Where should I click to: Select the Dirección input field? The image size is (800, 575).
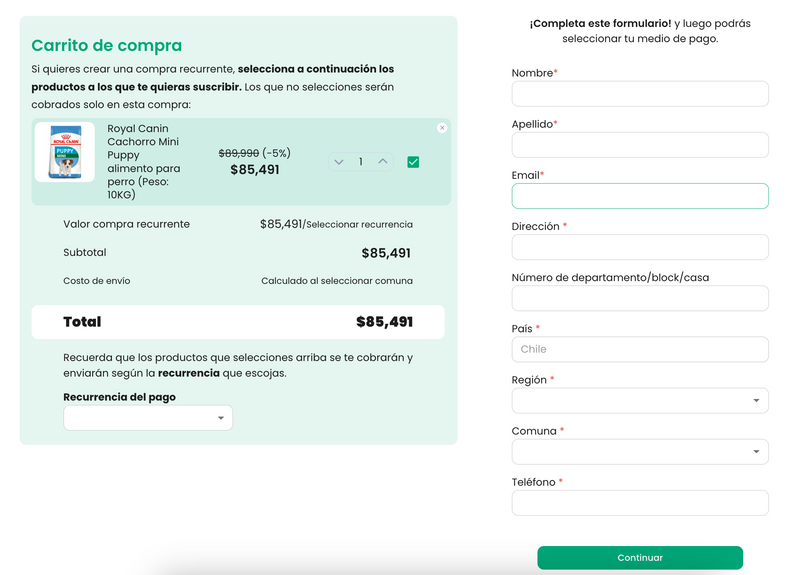click(x=640, y=247)
